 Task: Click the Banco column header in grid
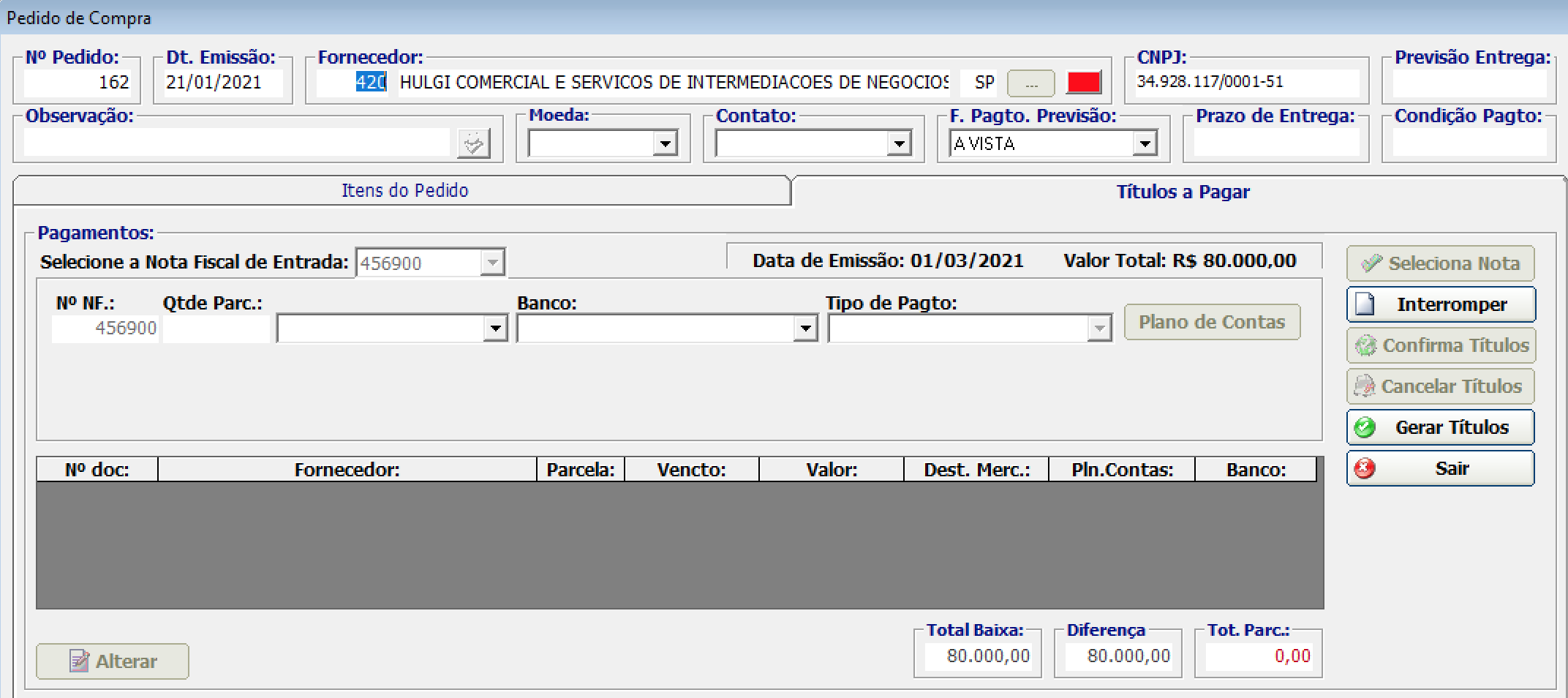(1256, 470)
